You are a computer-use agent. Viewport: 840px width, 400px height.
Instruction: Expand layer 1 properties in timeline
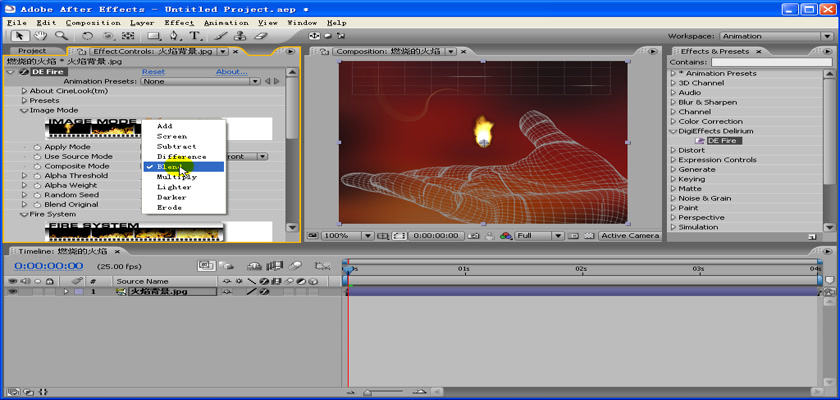tap(66, 292)
